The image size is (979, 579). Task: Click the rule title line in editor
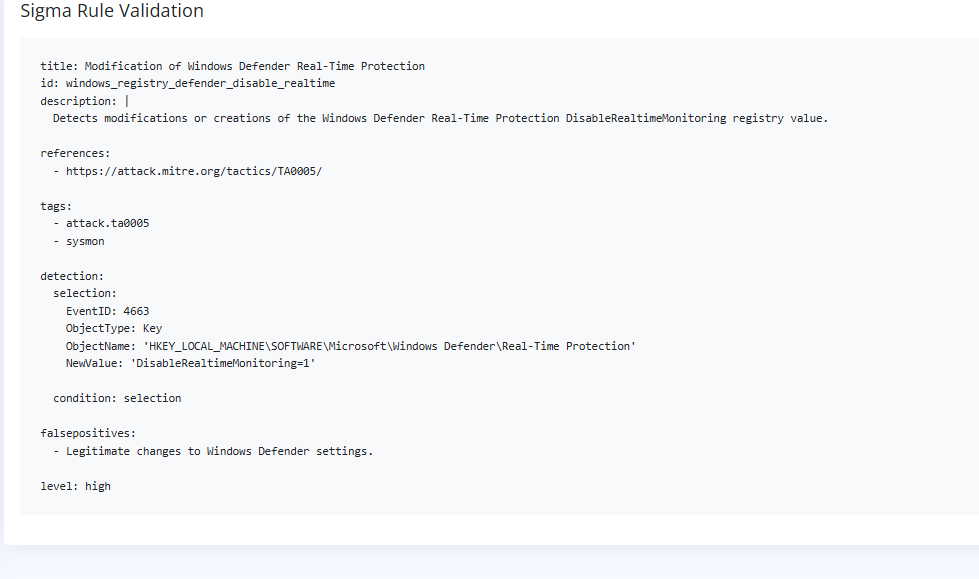[232, 66]
